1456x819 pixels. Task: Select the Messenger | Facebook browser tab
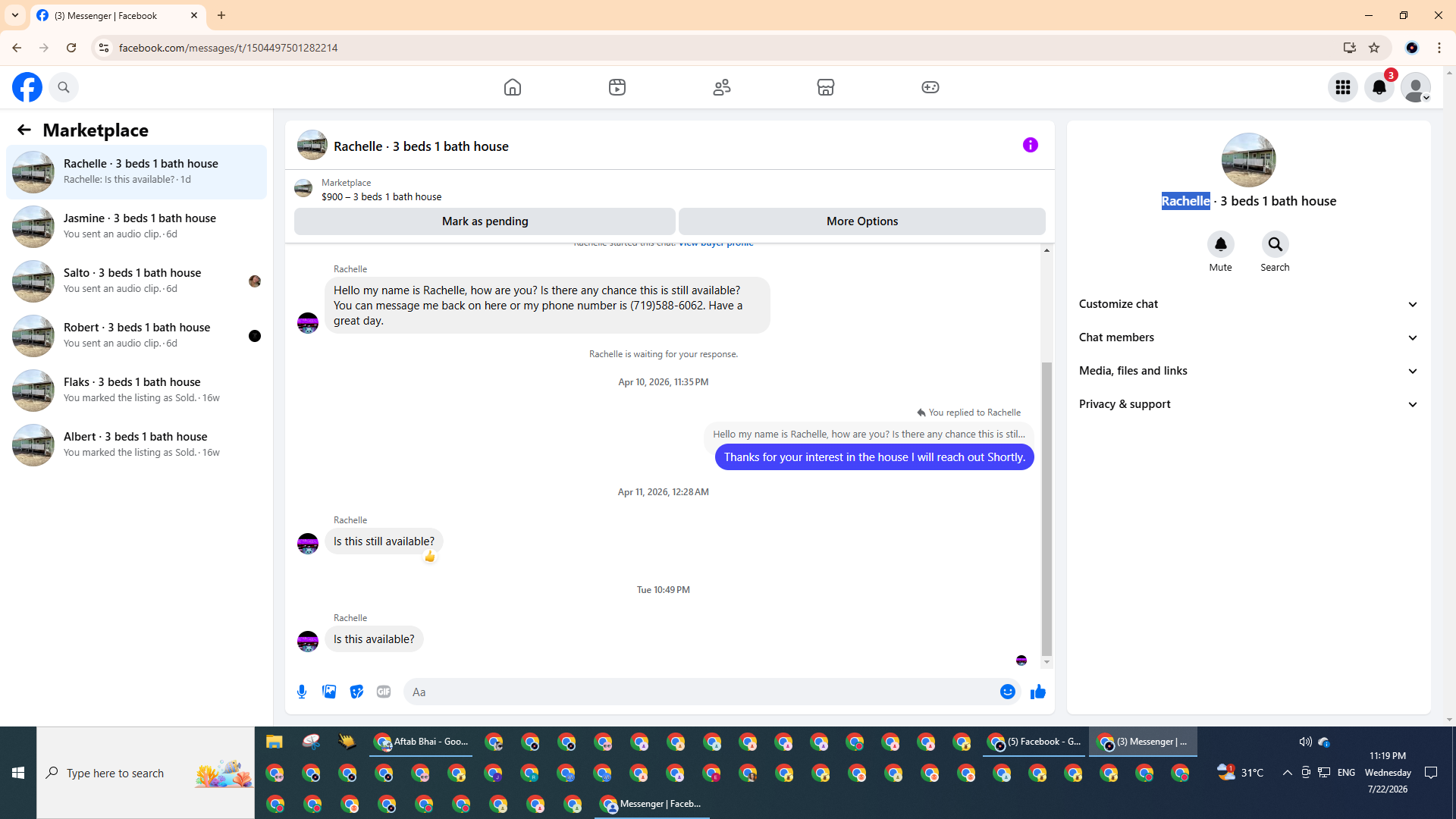(118, 15)
